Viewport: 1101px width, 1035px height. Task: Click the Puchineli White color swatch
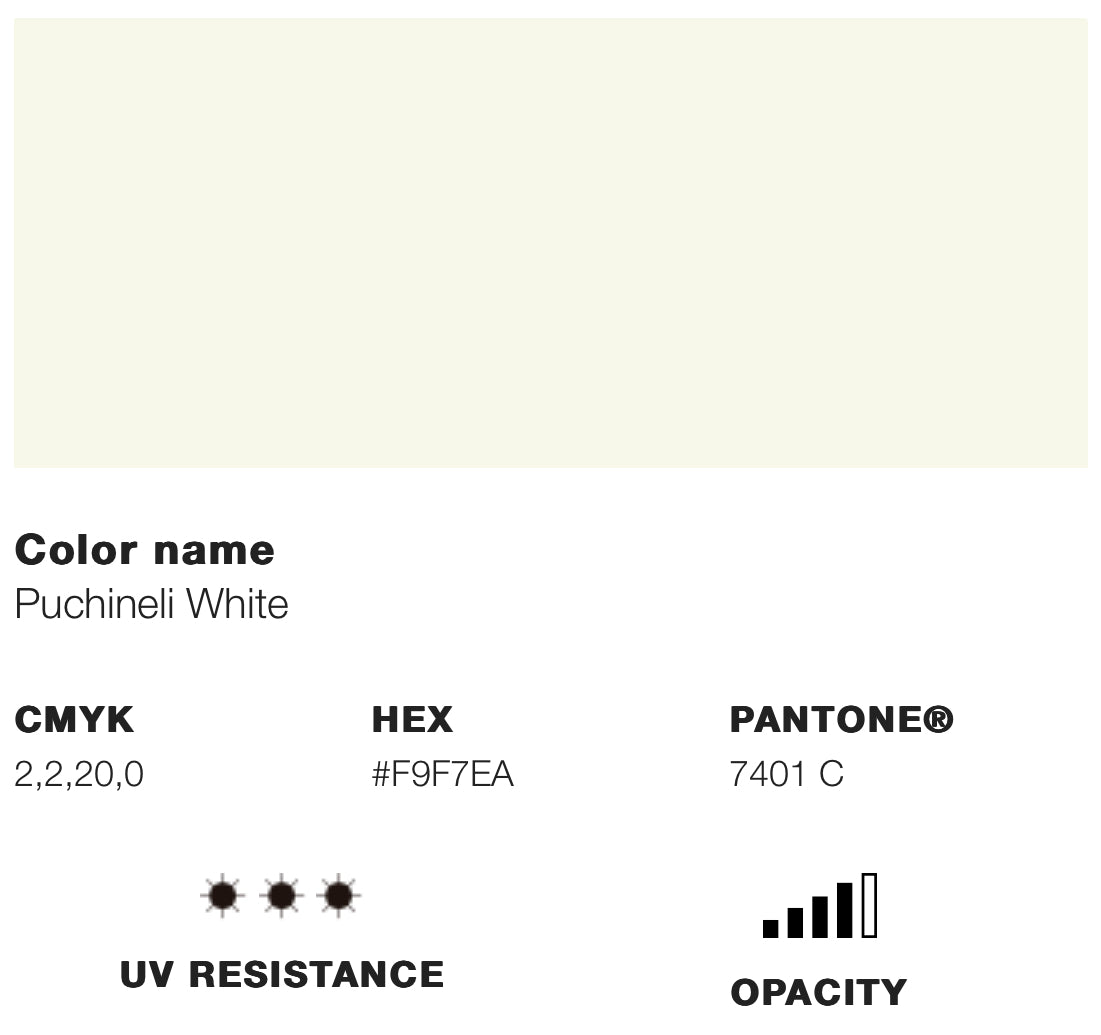tap(550, 242)
